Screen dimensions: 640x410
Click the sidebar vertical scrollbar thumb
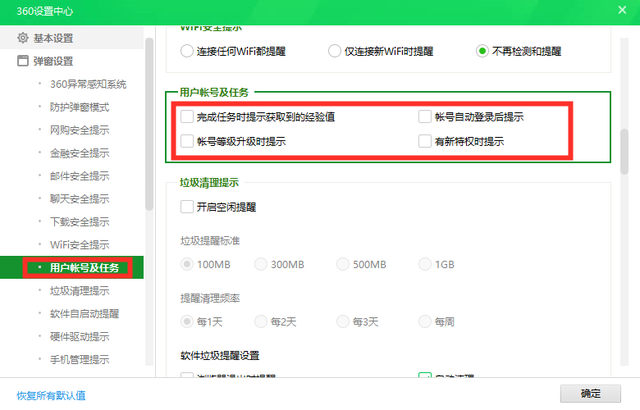coord(149,124)
